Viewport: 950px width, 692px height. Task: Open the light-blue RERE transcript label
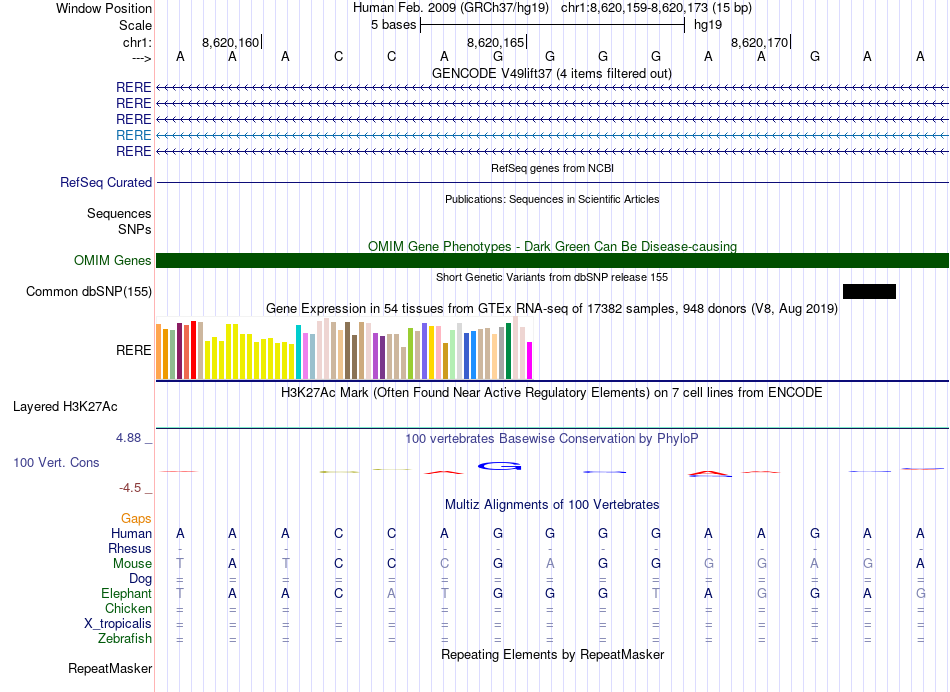133,135
